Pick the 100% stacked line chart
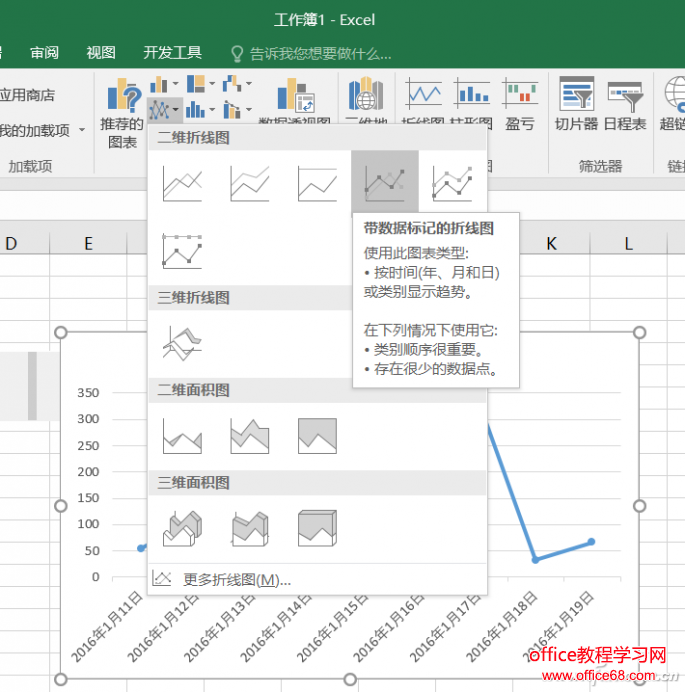The height and width of the screenshot is (692, 685). pos(317,183)
